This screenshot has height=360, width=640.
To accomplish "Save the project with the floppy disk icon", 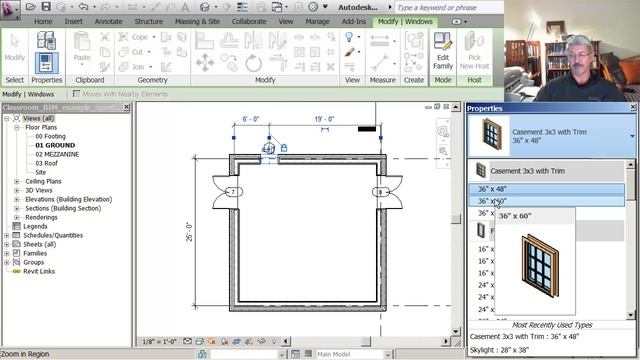I will pos(46,7).
